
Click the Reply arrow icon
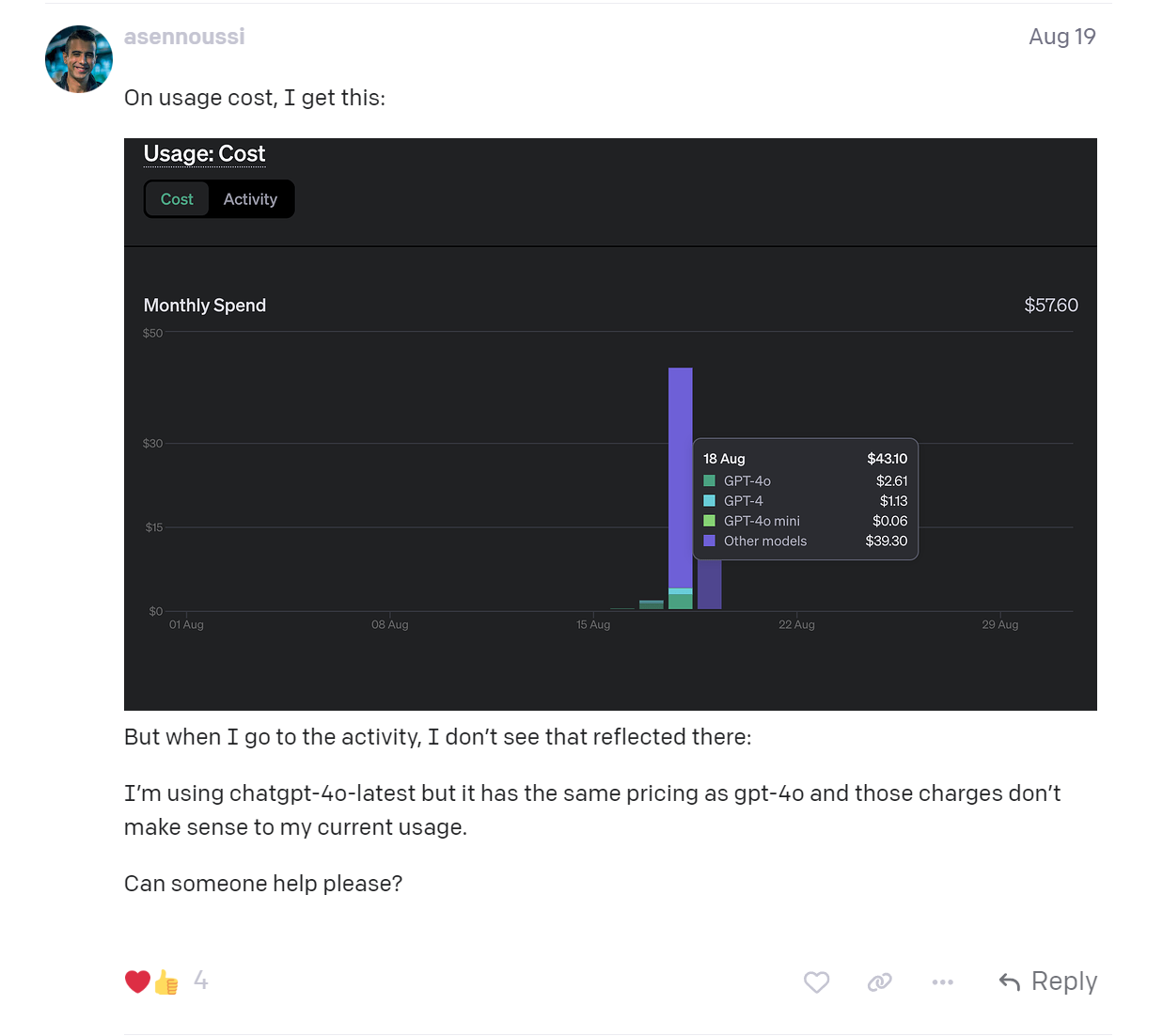click(1010, 981)
